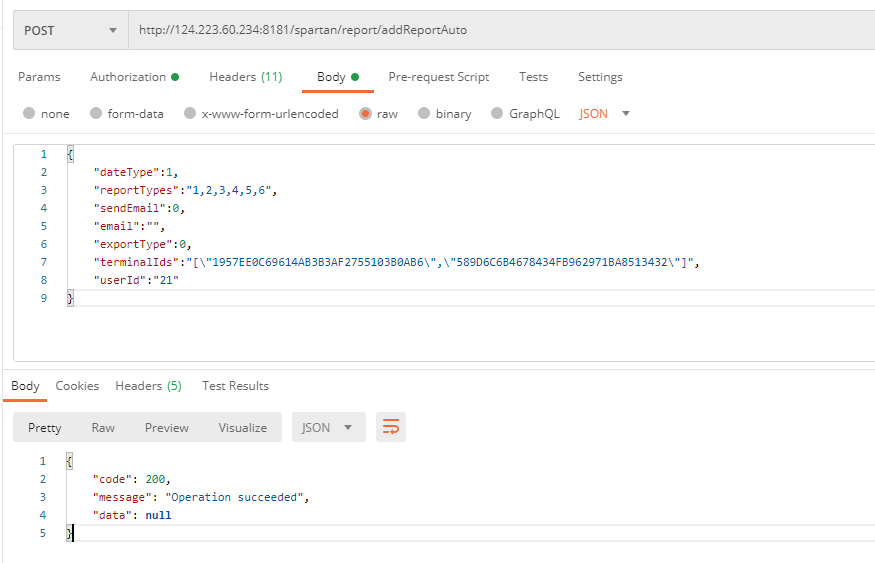Expand the JSON body format dropdown
The width and height of the screenshot is (875, 563).
coord(605,114)
